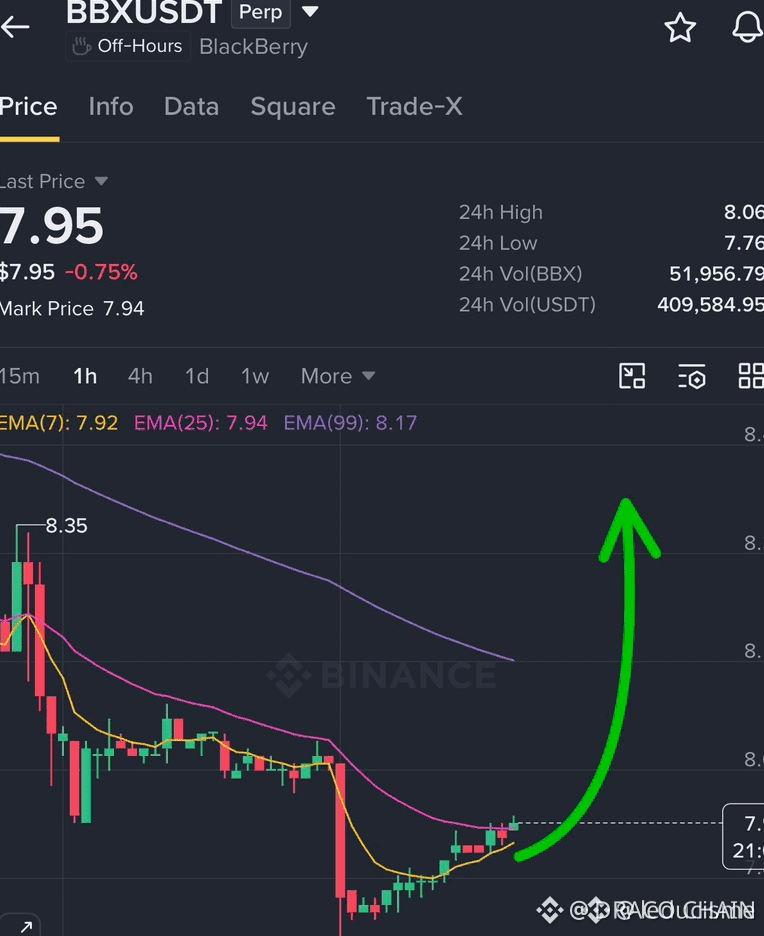The width and height of the screenshot is (764, 936).
Task: Open the grid layout icon
Action: point(751,376)
